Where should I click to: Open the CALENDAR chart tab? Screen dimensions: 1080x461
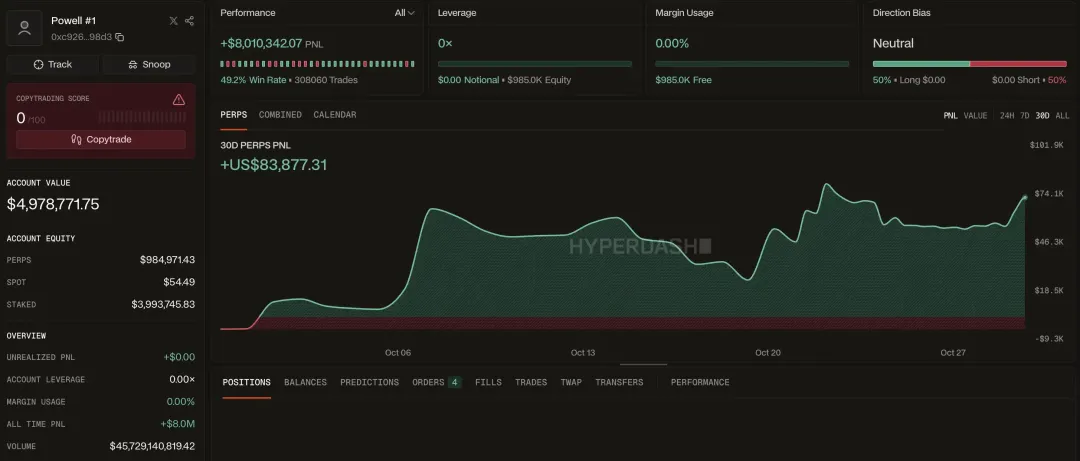tap(335, 114)
